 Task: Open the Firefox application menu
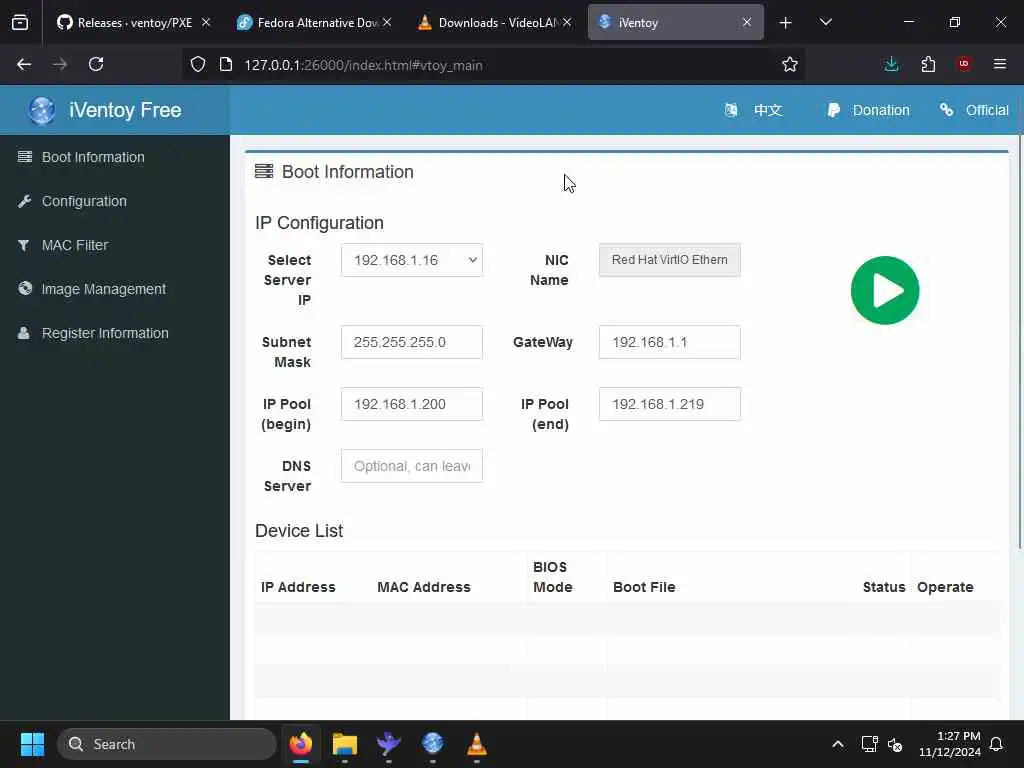1000,64
